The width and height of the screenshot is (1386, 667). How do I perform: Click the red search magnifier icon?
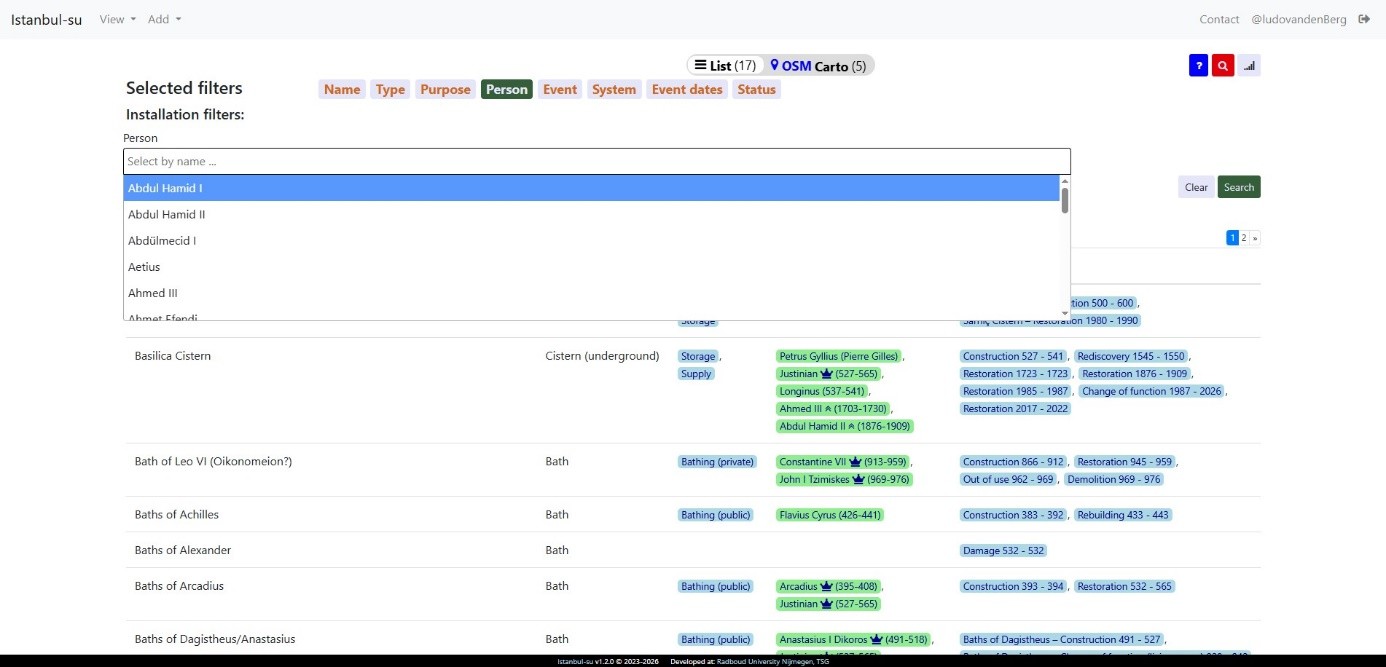coord(1222,66)
